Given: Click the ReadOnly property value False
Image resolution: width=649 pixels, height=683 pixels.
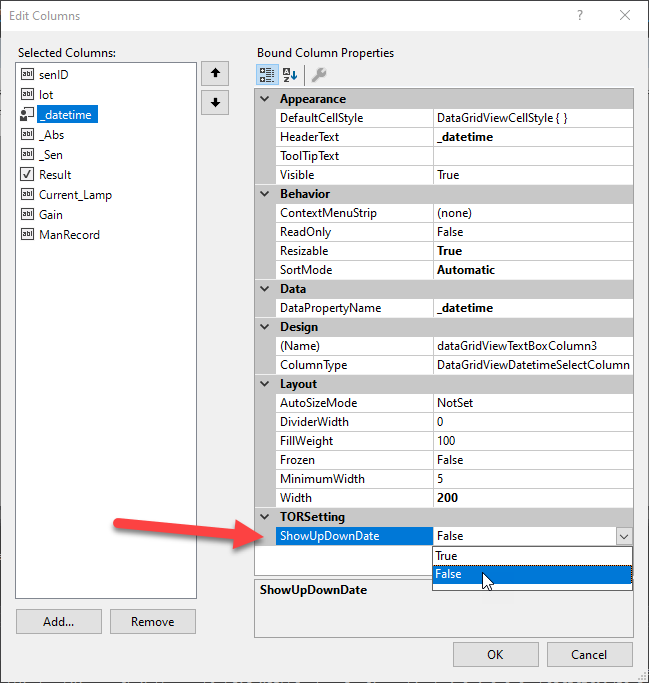Looking at the screenshot, I should [x=533, y=232].
